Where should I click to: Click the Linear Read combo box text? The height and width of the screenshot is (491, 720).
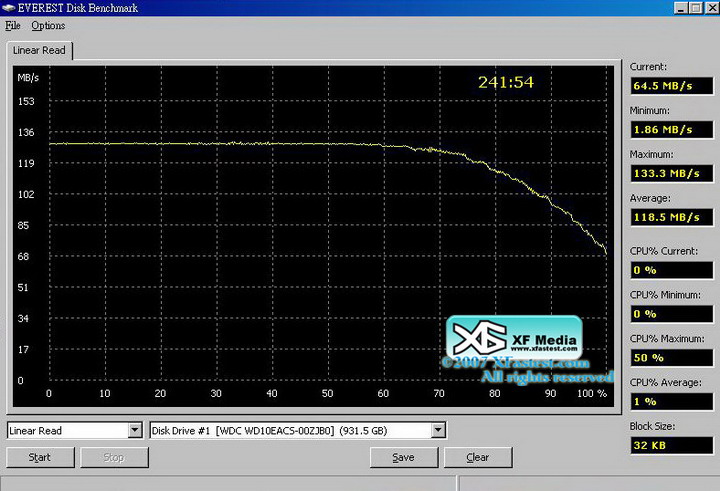pos(35,431)
